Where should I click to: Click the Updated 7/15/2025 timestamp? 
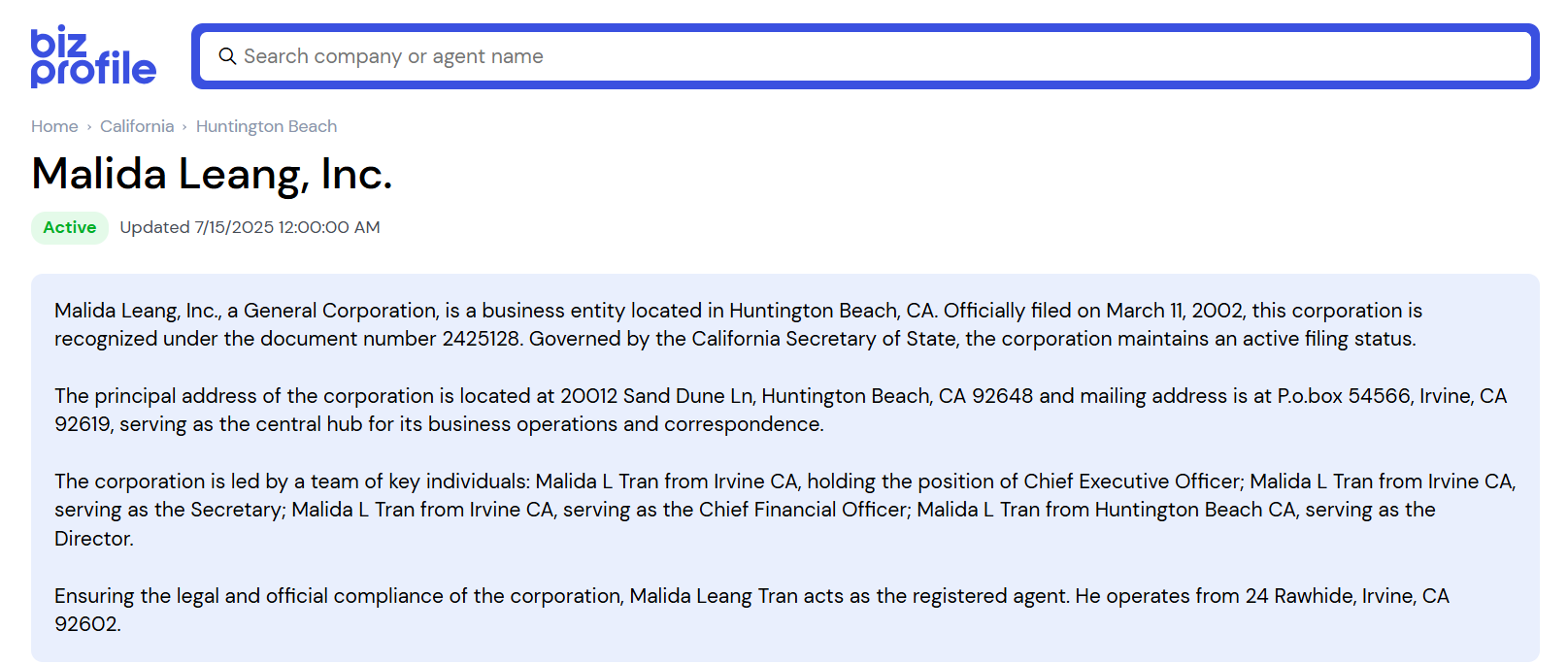coord(250,227)
